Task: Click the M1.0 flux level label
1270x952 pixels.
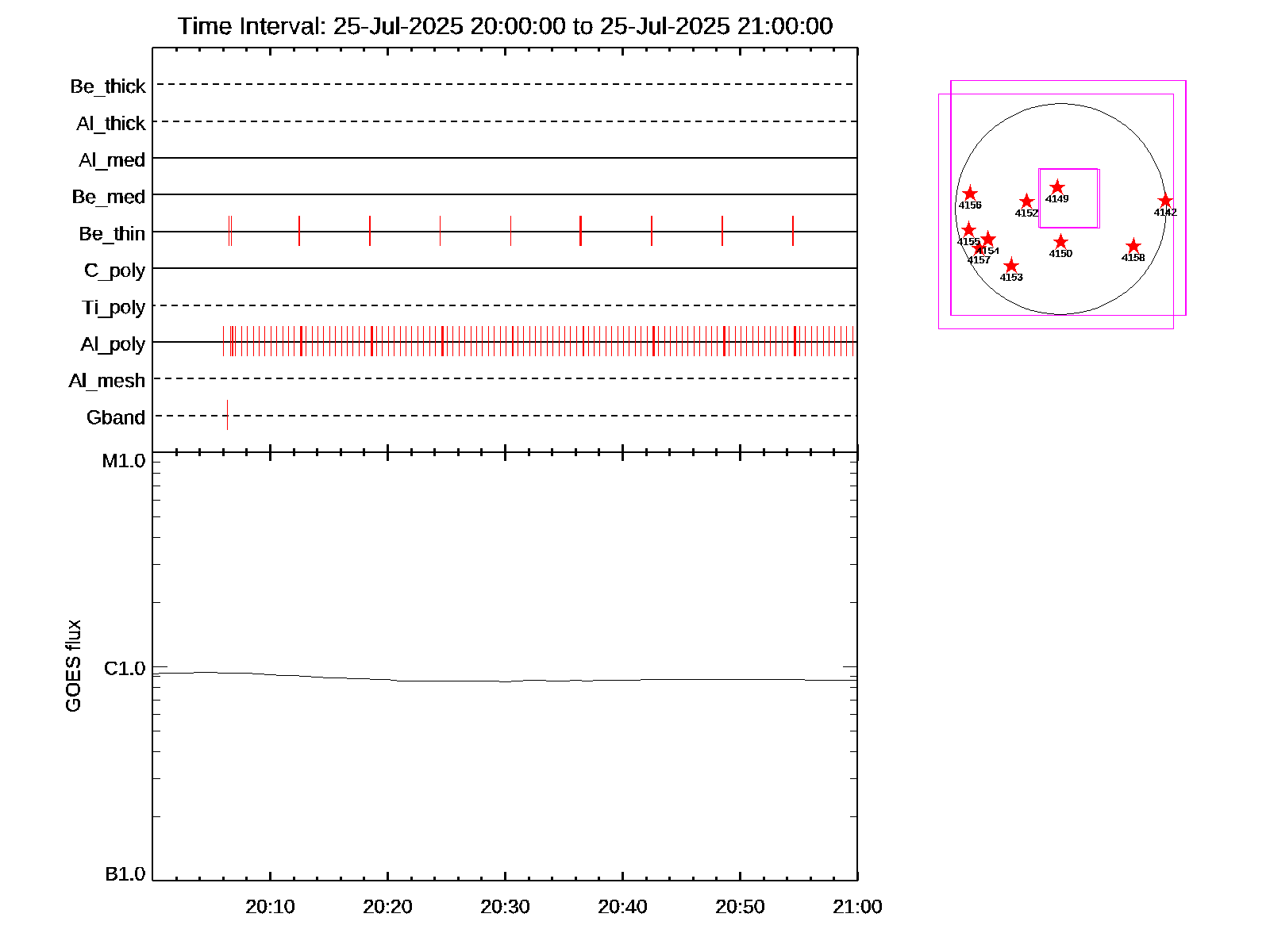Action: tap(124, 462)
